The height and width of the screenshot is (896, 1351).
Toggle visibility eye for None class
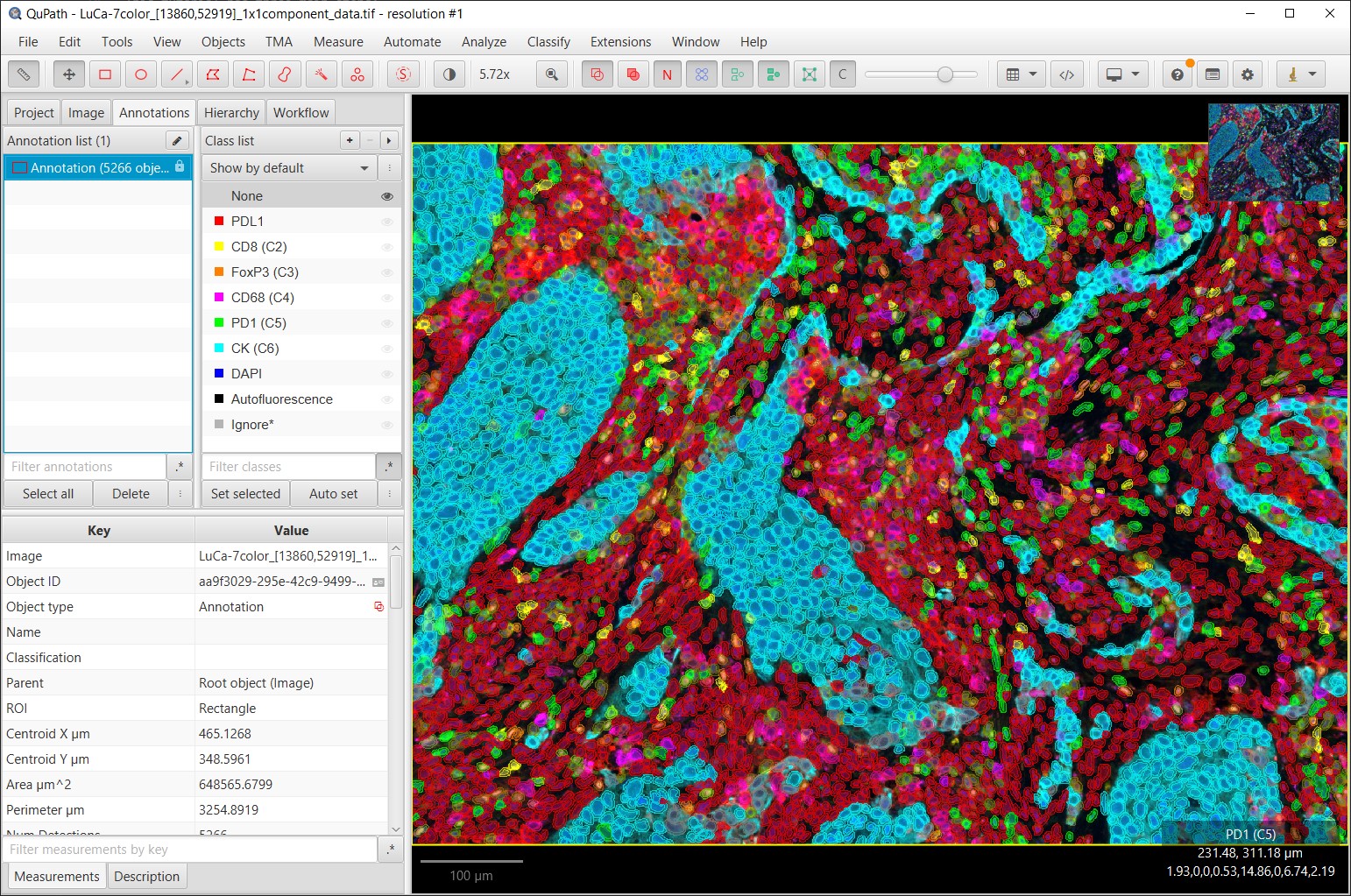pyautogui.click(x=386, y=196)
